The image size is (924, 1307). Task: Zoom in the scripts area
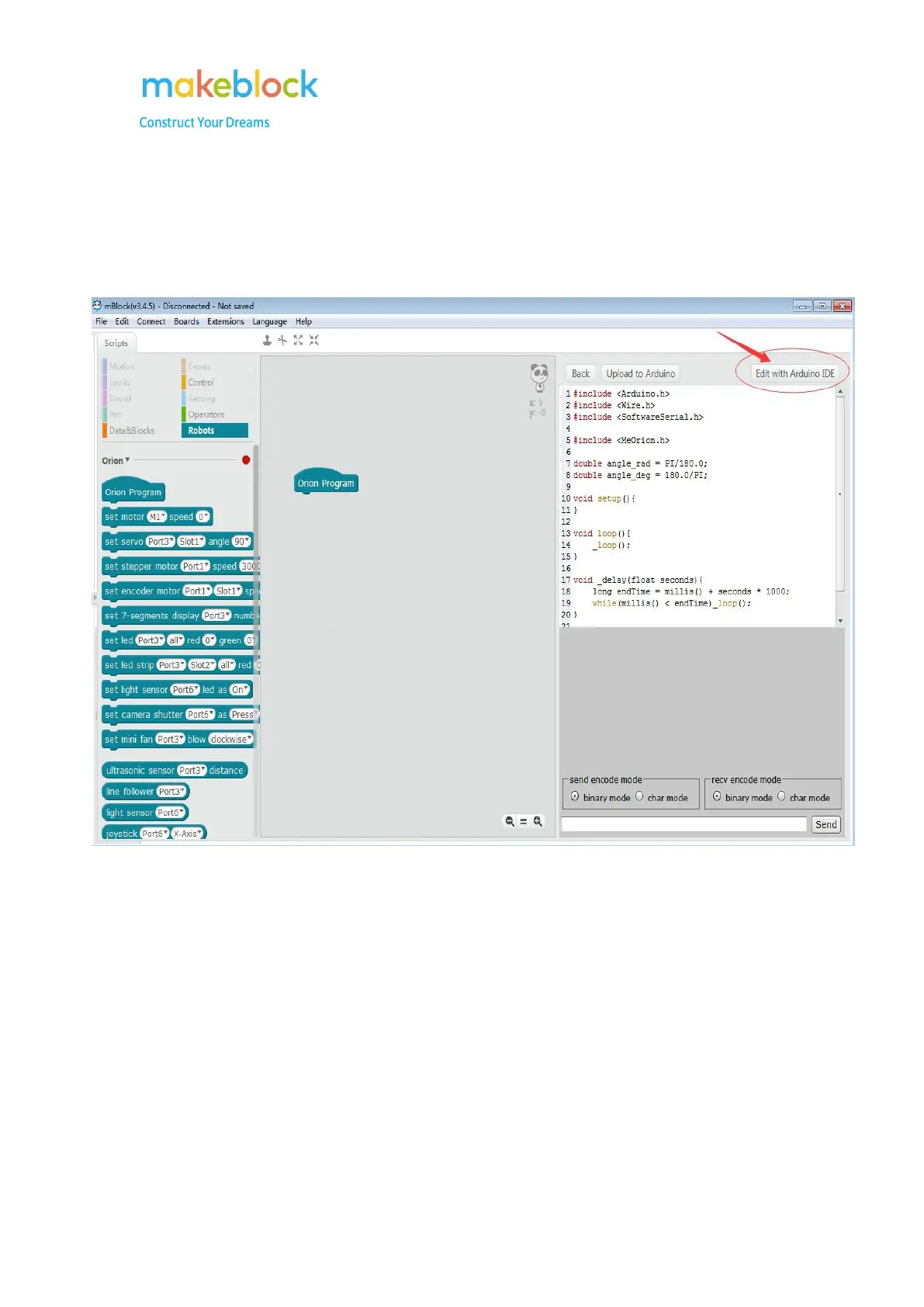click(x=538, y=821)
